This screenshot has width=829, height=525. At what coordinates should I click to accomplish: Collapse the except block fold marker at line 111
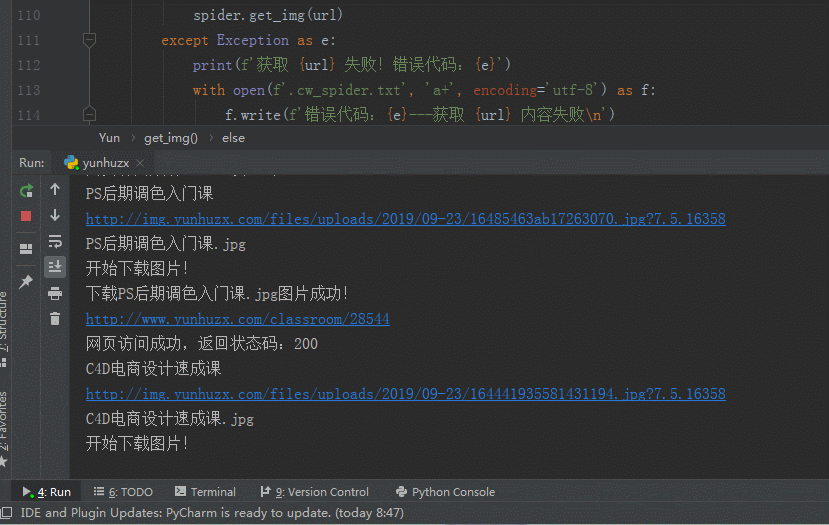coord(89,40)
